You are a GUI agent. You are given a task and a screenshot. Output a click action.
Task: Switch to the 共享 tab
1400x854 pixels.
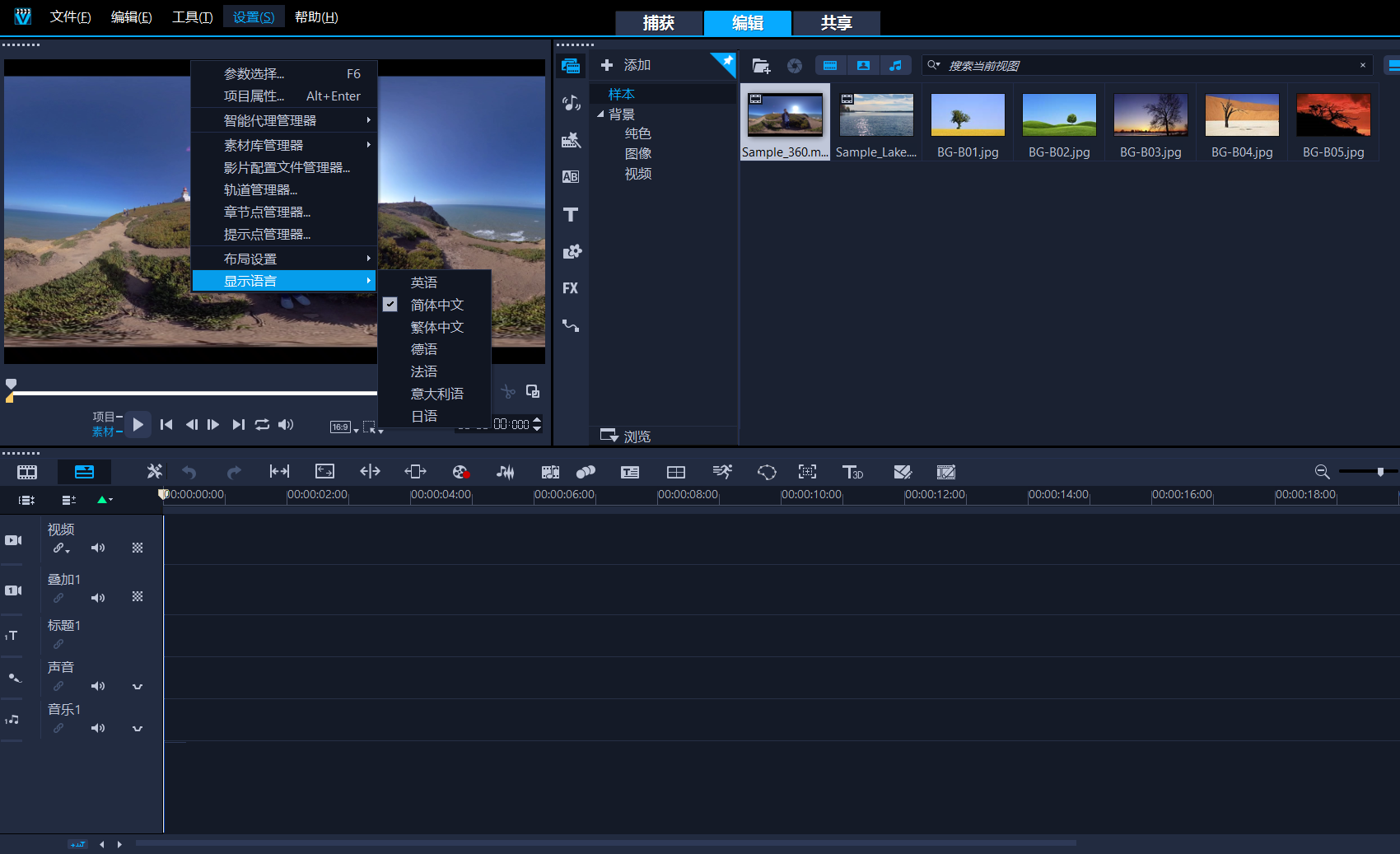coord(836,23)
